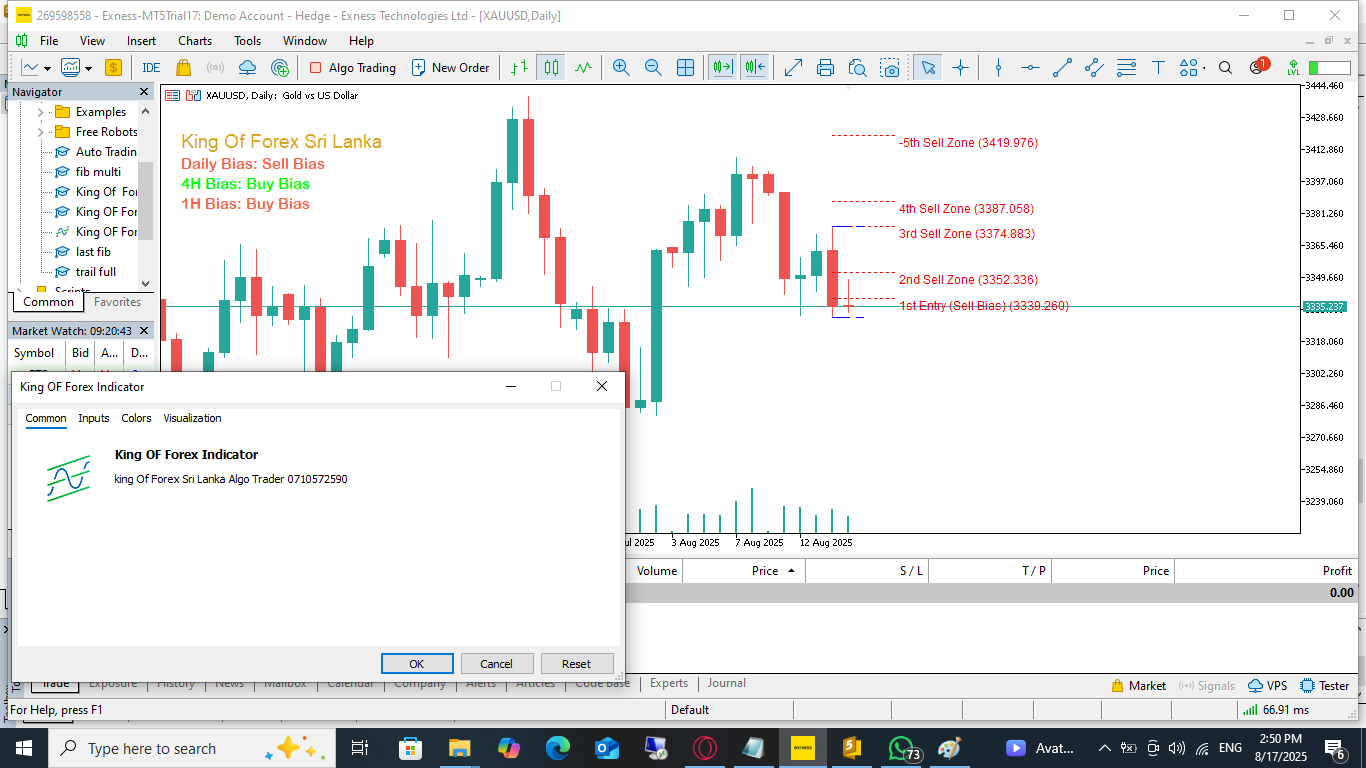Open the Market shopping bag icon
The image size is (1366, 768).
tap(183, 68)
